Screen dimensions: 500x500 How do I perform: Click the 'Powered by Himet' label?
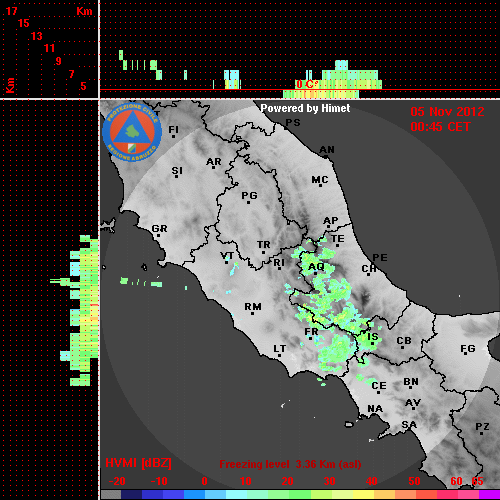(305, 108)
